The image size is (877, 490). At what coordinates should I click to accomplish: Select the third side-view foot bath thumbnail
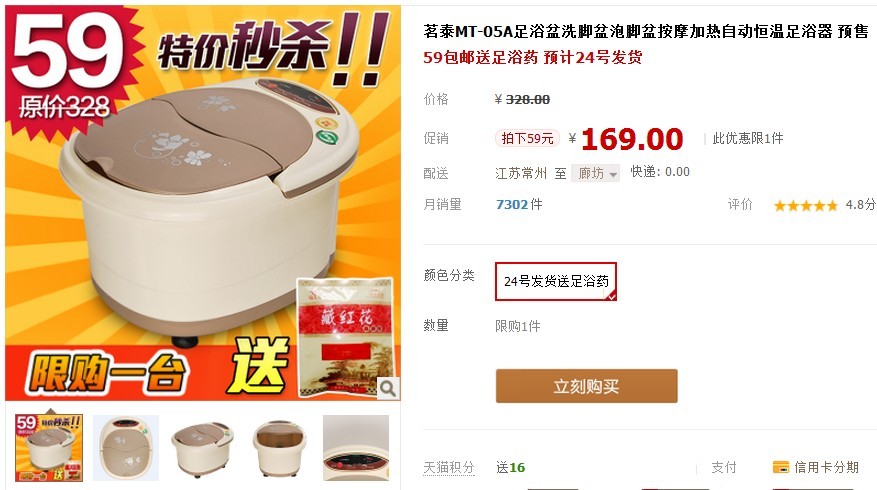coord(202,448)
